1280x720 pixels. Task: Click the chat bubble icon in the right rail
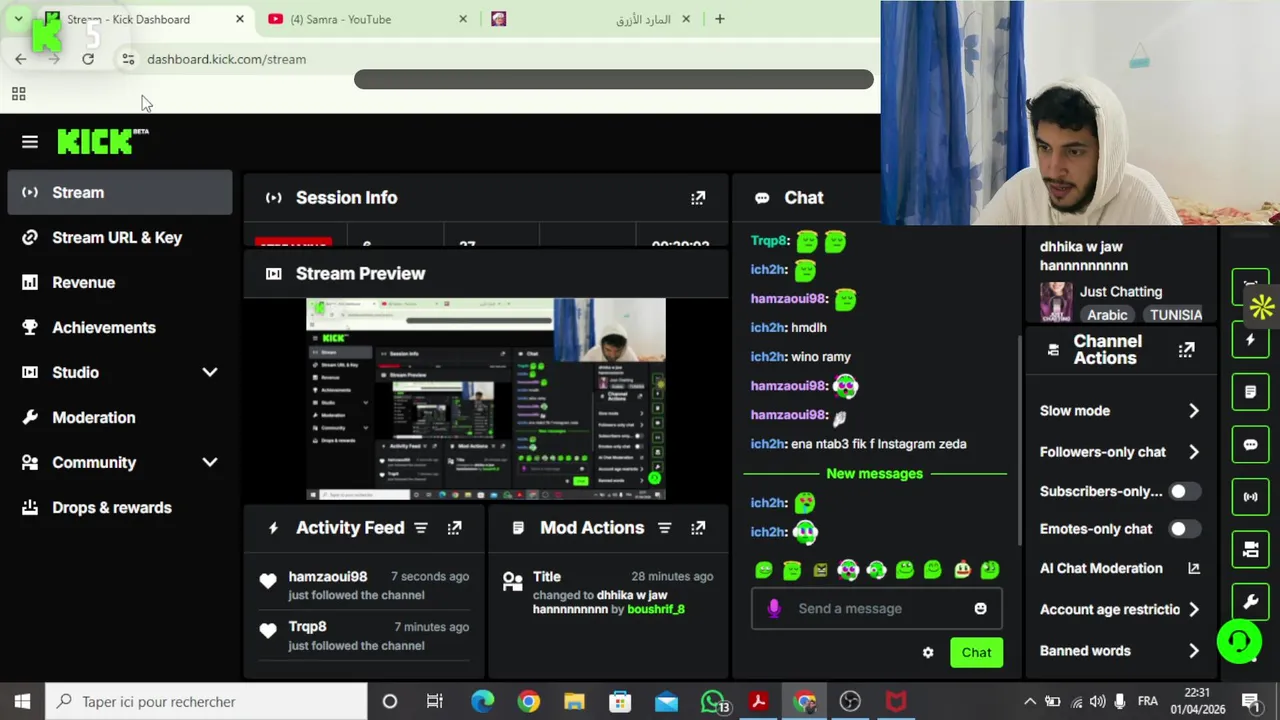tap(1250, 445)
